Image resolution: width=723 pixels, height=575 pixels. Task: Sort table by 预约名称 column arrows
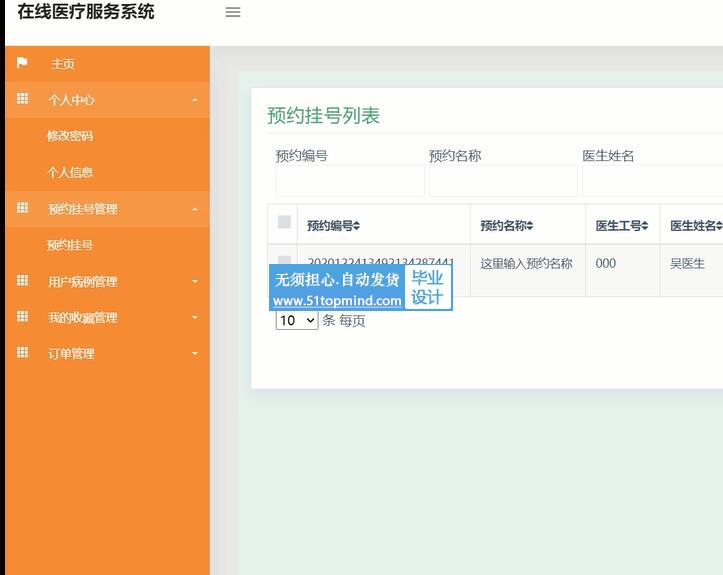pyautogui.click(x=530, y=226)
